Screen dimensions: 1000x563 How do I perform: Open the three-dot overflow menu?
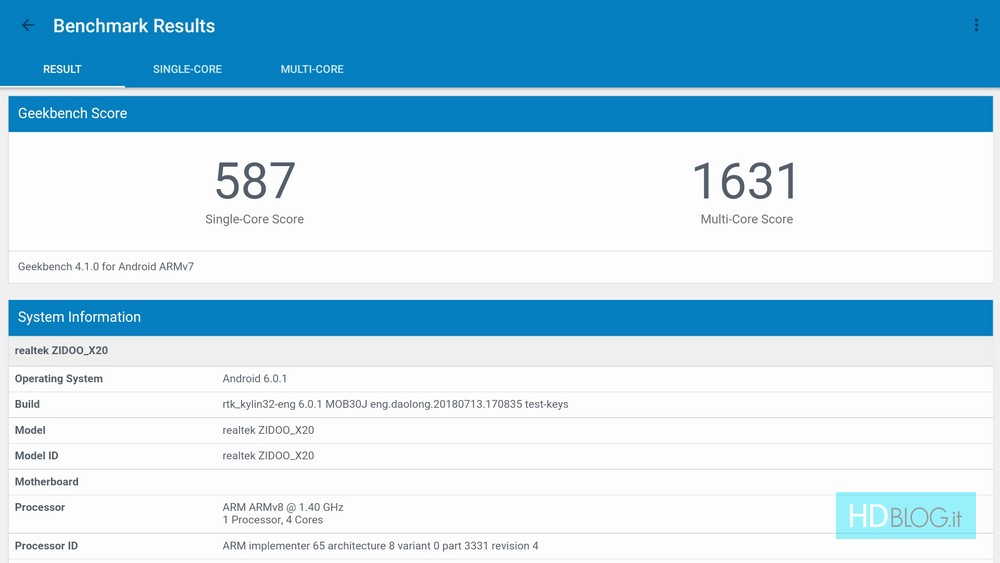976,26
